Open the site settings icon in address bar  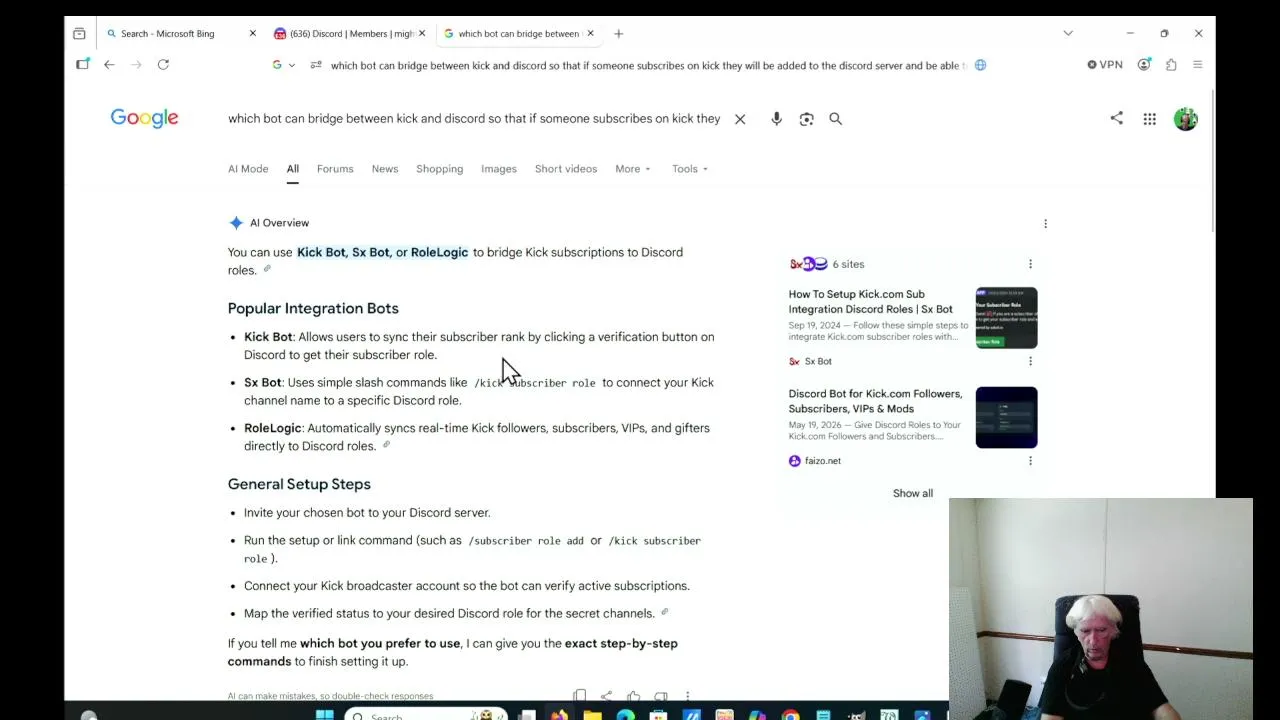click(x=316, y=65)
